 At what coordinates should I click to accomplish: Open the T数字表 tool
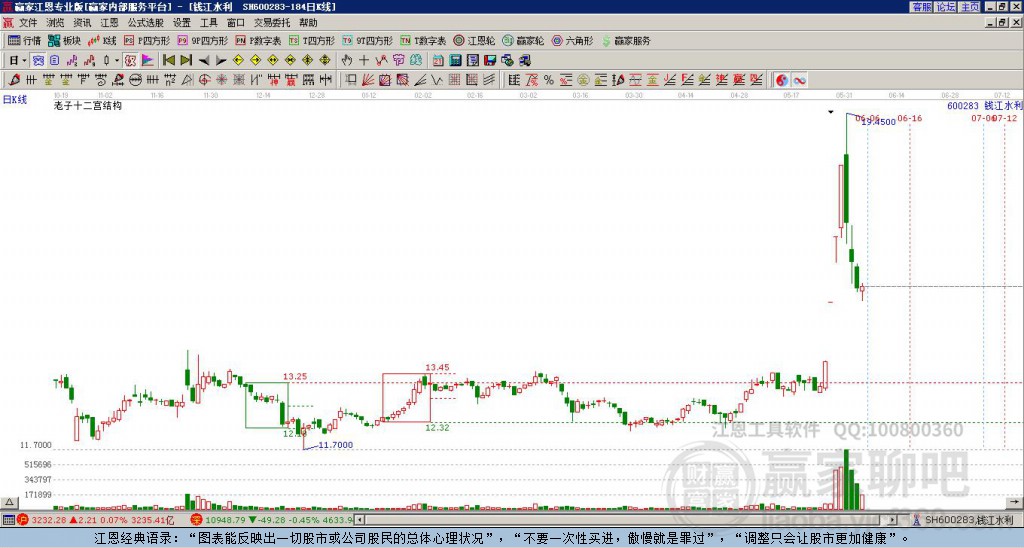[423, 40]
